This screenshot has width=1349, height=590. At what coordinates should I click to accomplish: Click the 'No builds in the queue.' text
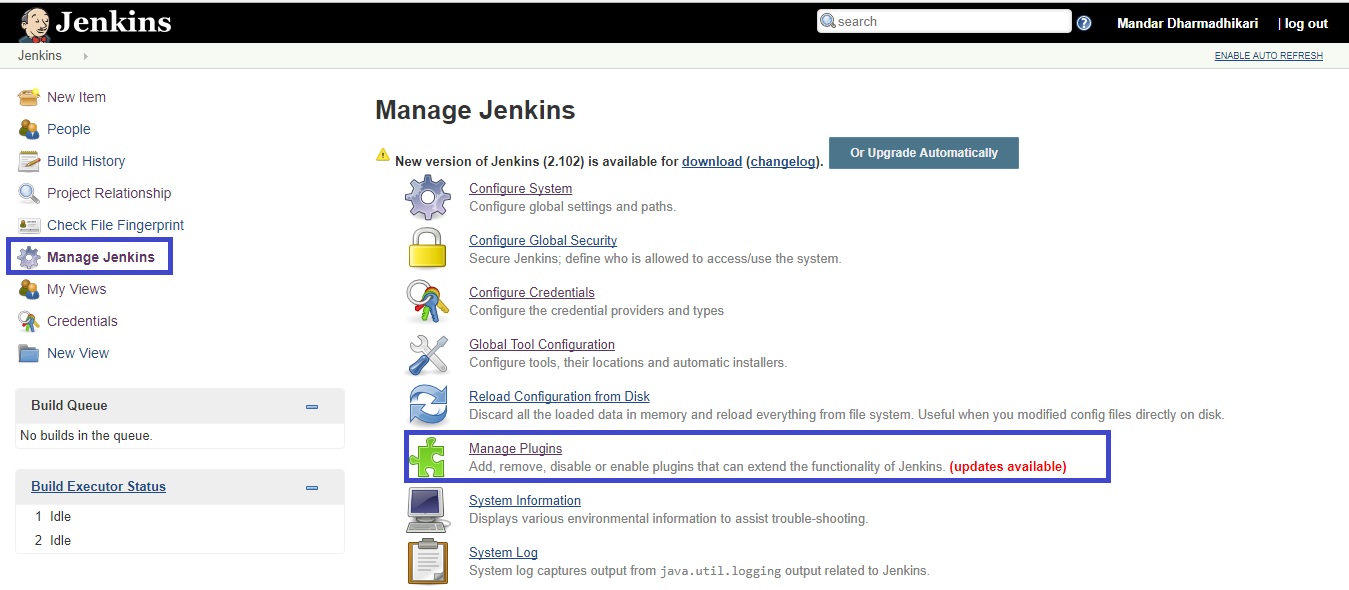86,436
